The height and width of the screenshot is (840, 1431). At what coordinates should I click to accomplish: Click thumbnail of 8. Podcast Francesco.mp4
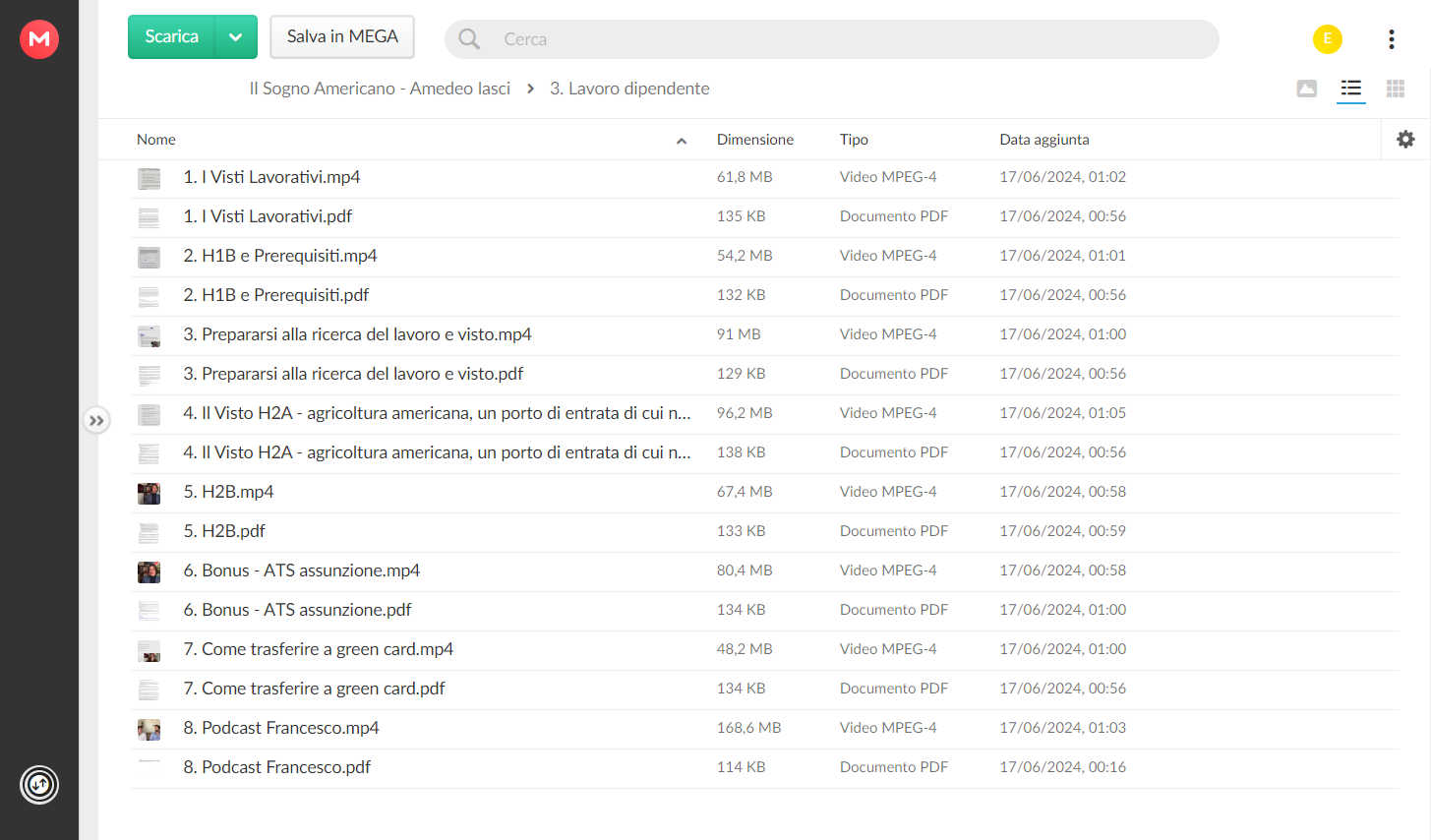point(149,730)
